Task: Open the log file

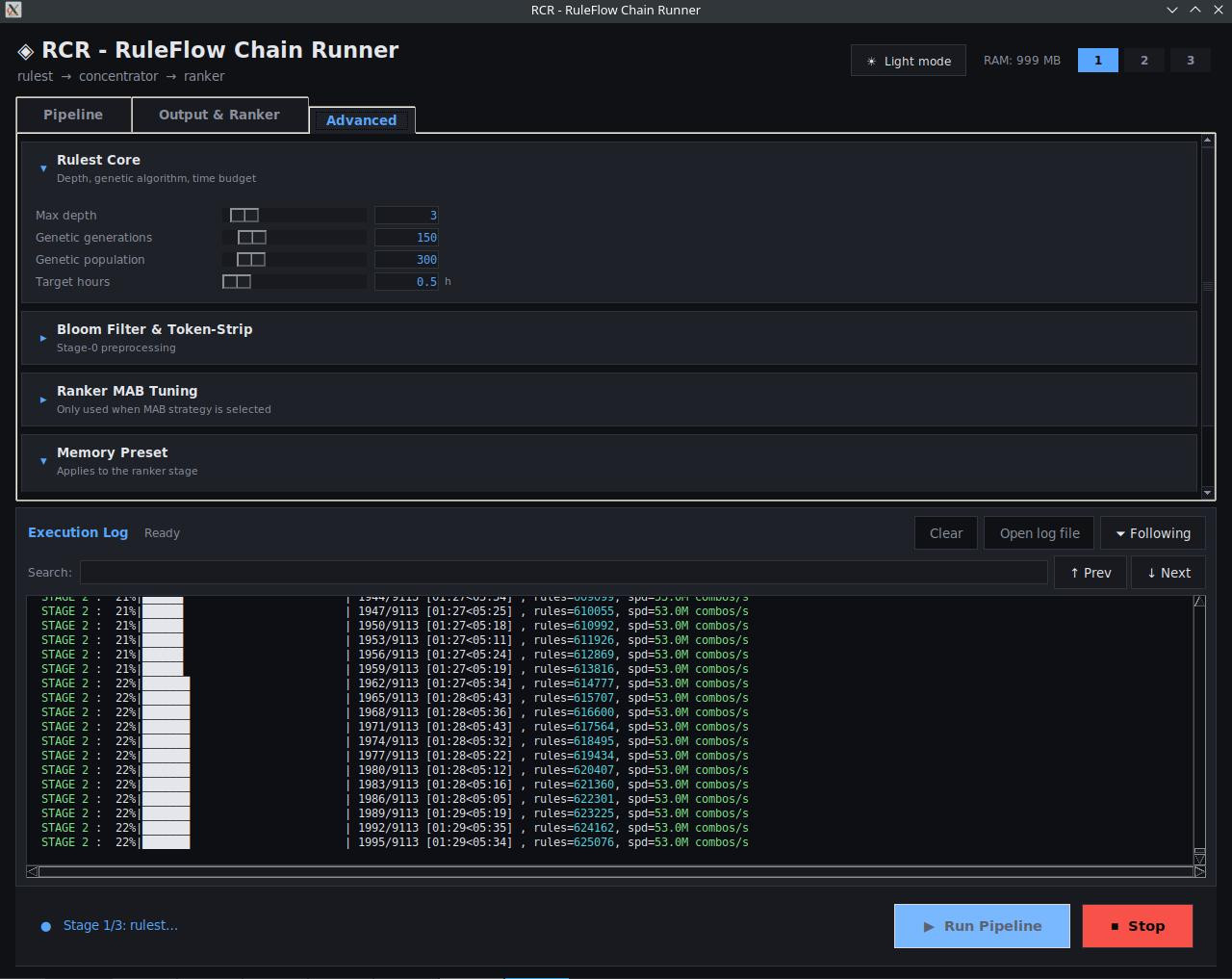Action: (1039, 533)
